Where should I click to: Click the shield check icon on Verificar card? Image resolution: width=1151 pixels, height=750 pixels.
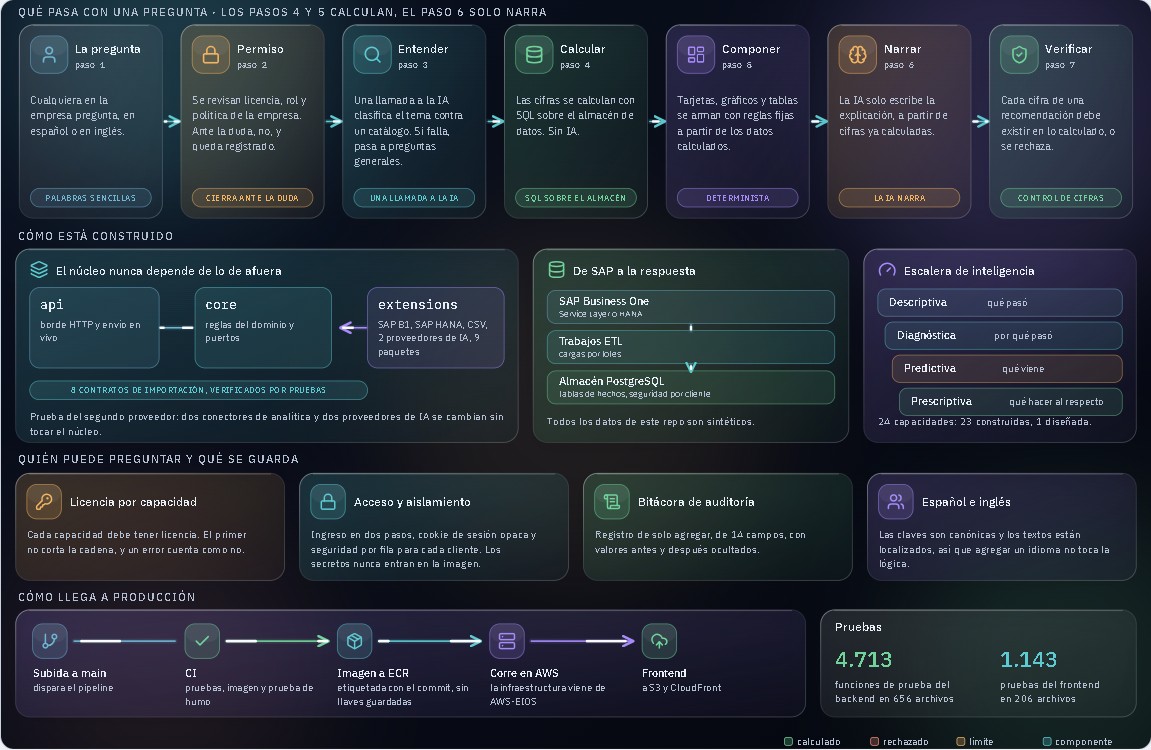tap(1019, 55)
